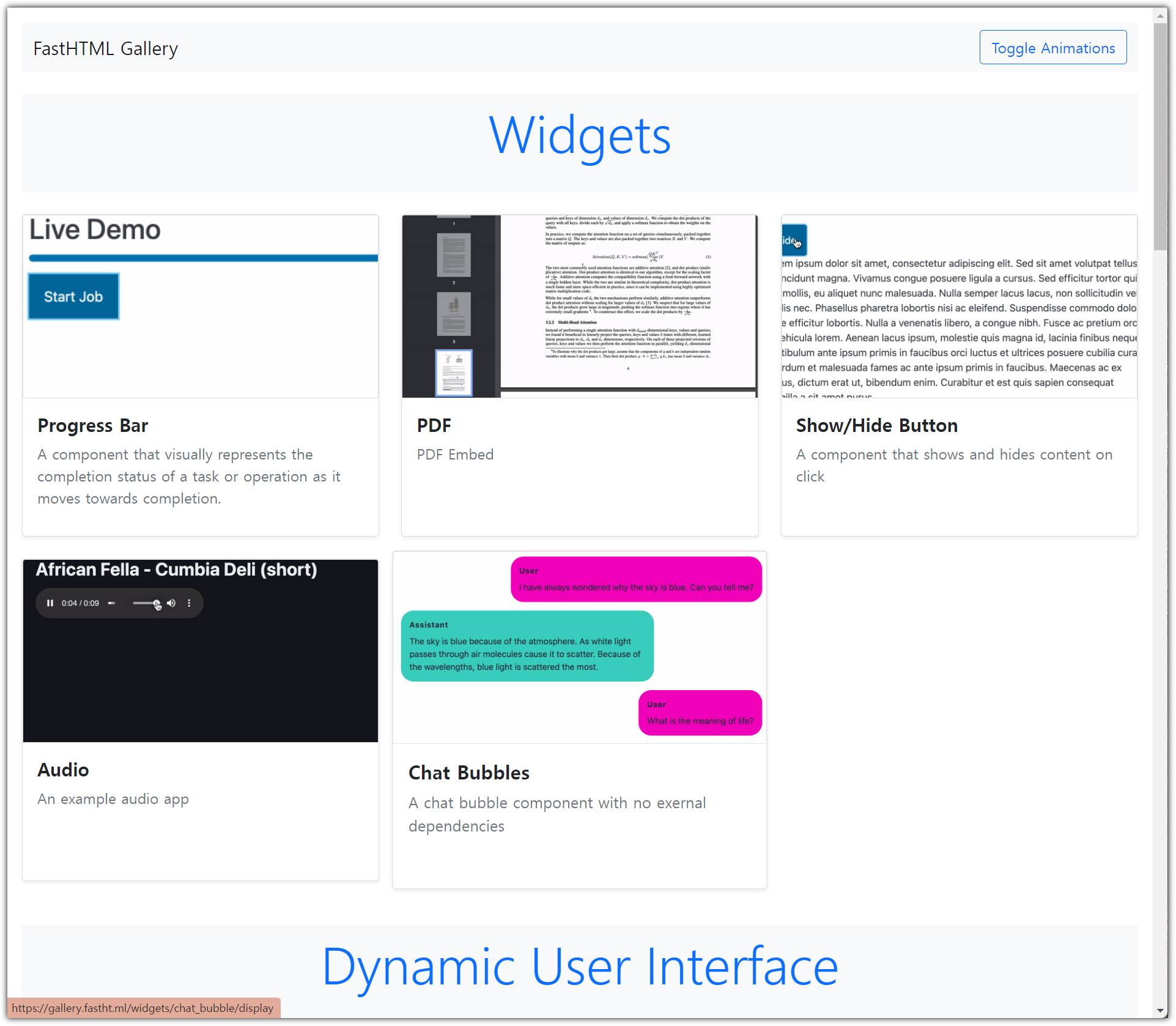Image resolution: width=1176 pixels, height=1026 pixels.
Task: Click the audio volume slider handle
Action: [x=157, y=603]
